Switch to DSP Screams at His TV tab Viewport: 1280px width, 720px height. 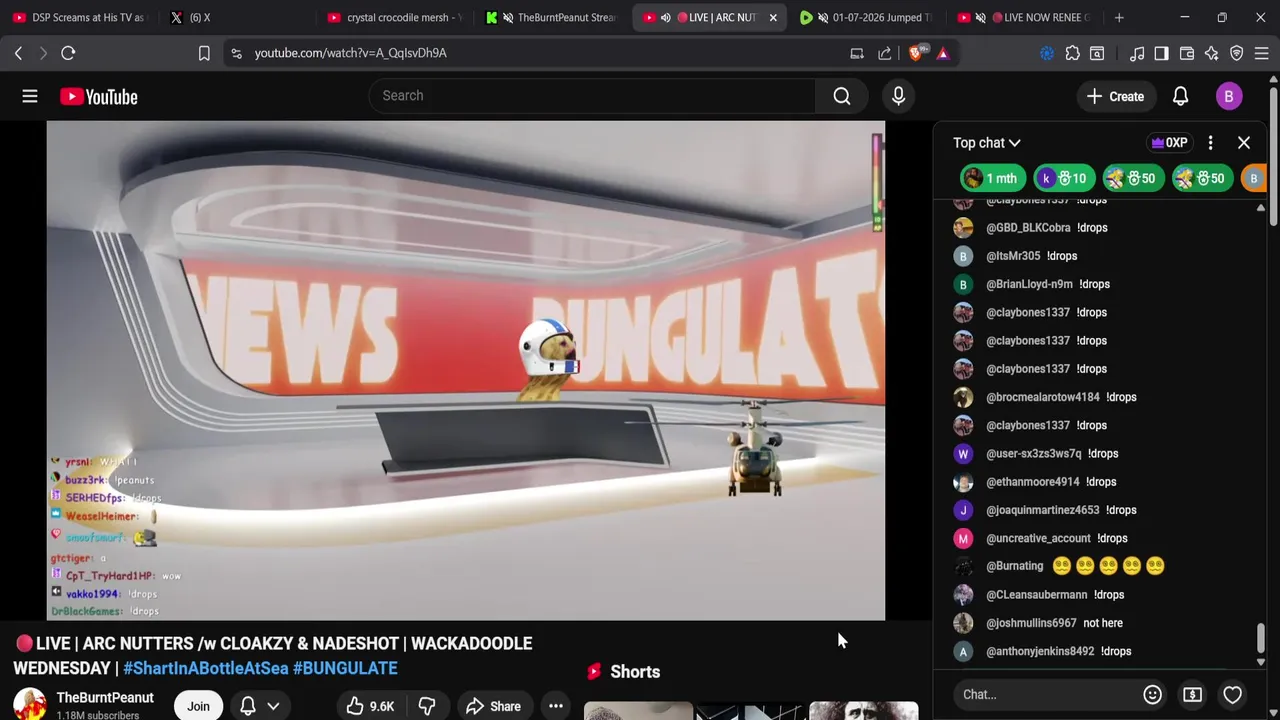pyautogui.click(x=80, y=17)
